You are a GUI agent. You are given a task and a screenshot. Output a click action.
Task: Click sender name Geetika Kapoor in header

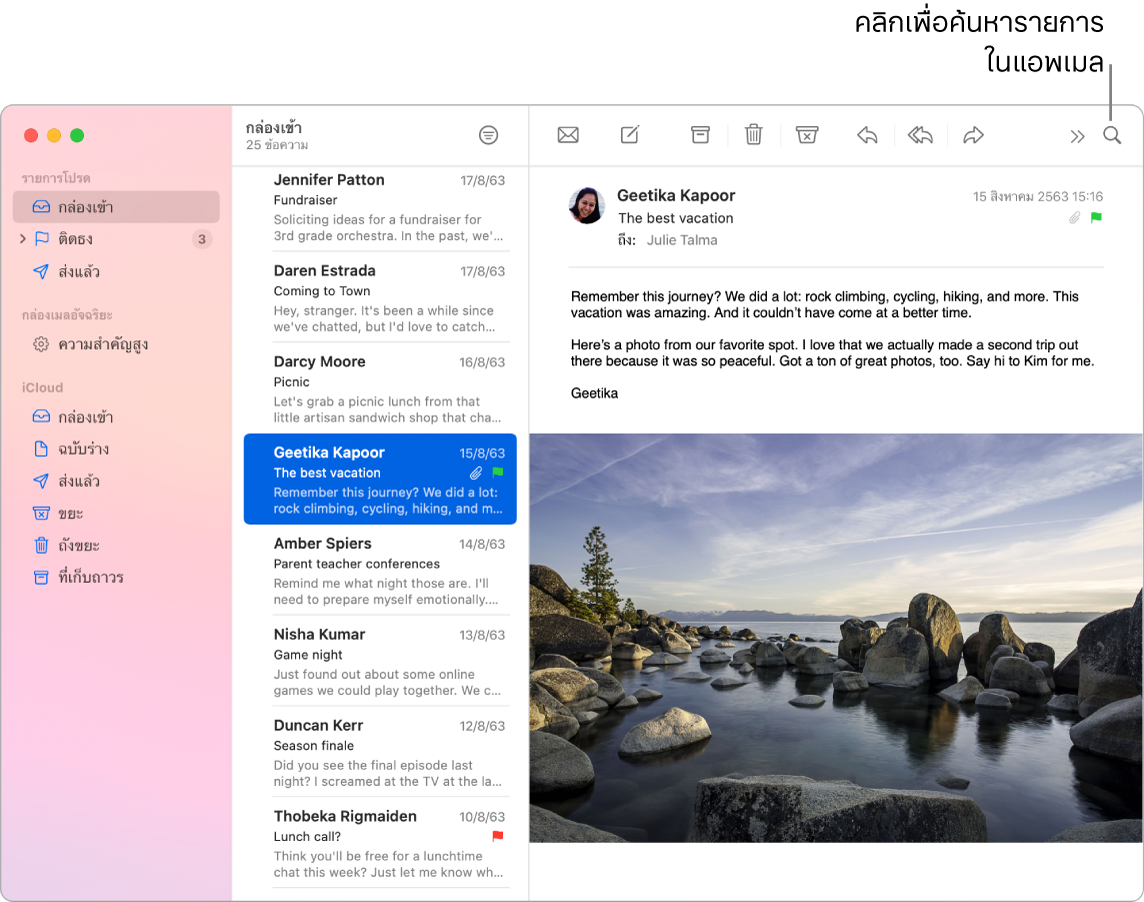676,196
